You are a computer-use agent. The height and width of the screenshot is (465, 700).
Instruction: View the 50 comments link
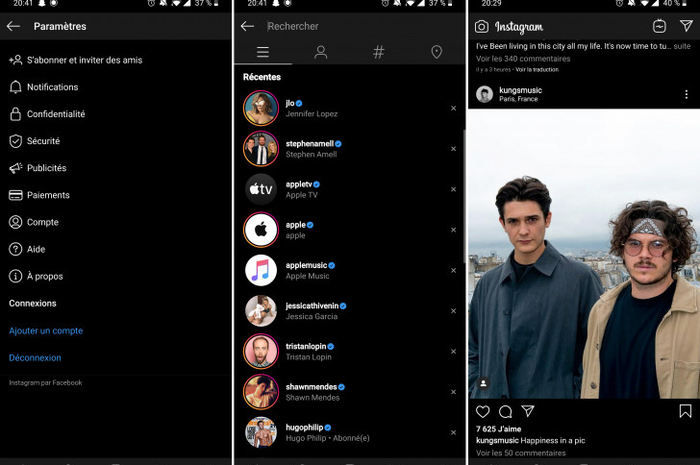521,453
